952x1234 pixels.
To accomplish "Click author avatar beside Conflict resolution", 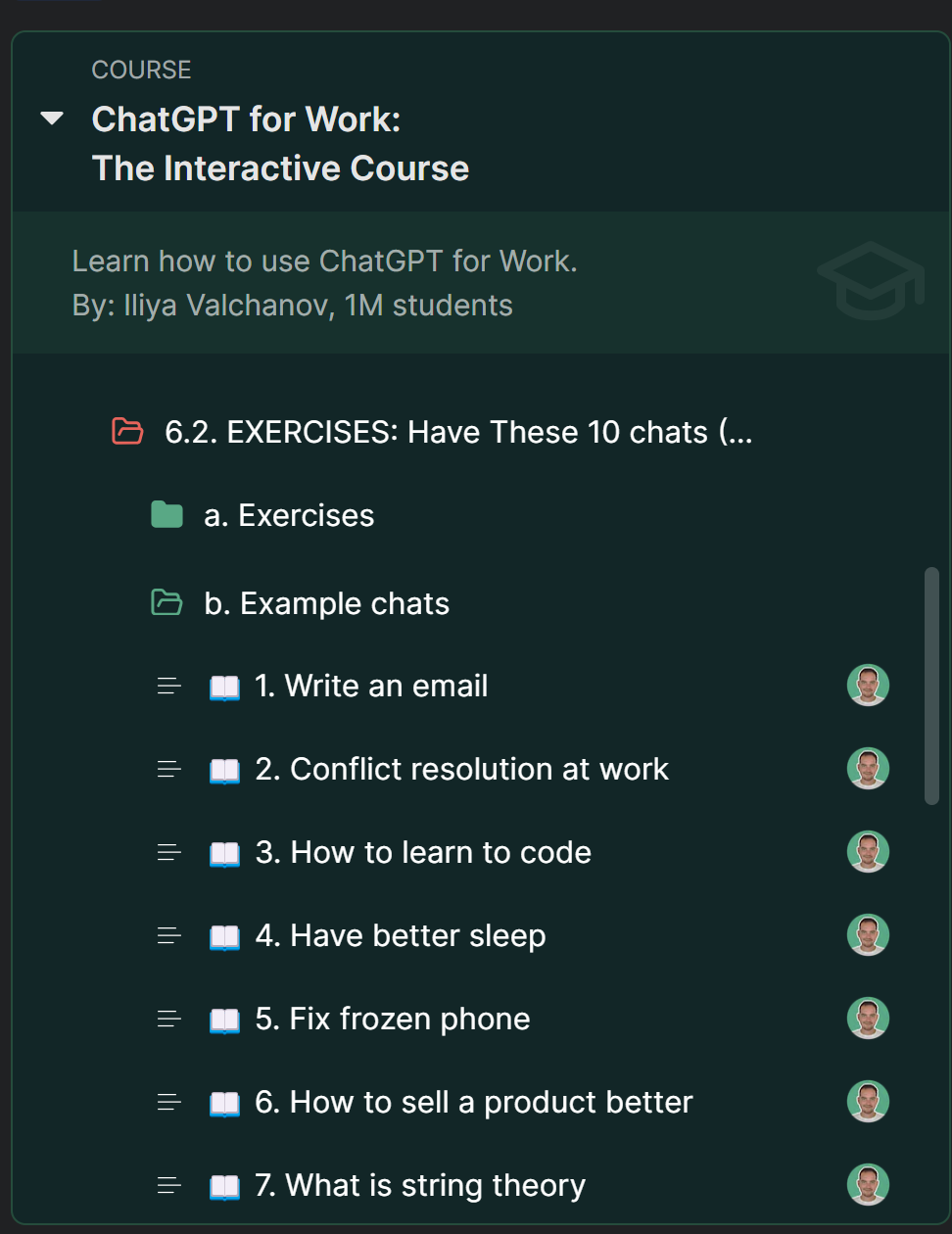I will click(x=868, y=769).
